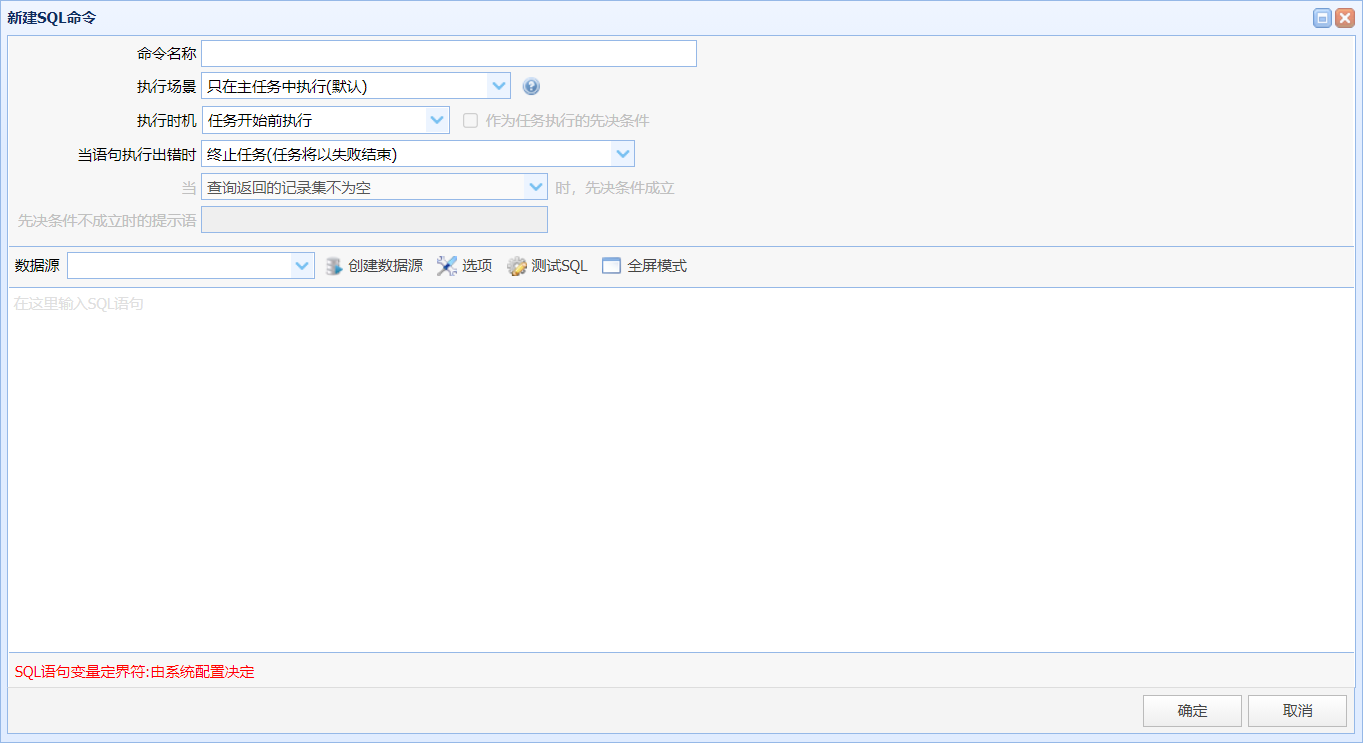Viewport: 1363px width, 743px height.
Task: Expand the 执行场景 dropdown arrow
Action: pyautogui.click(x=499, y=86)
